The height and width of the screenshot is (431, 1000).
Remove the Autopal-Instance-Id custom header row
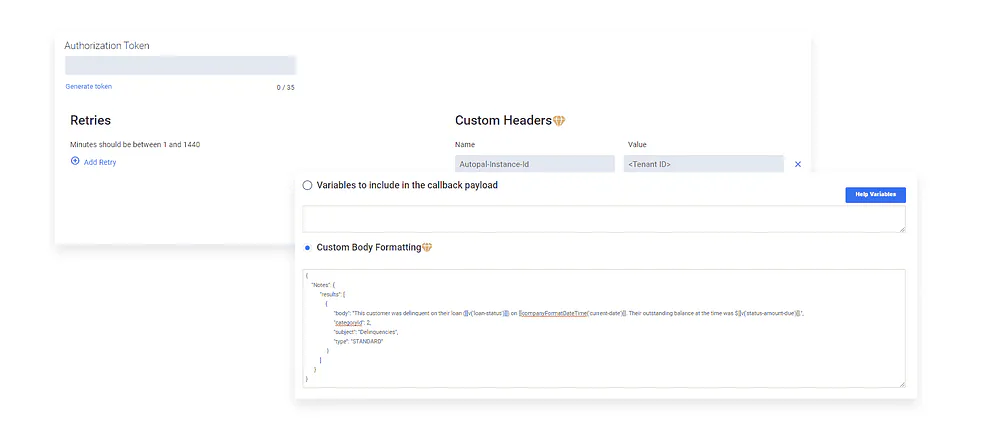pyautogui.click(x=798, y=164)
